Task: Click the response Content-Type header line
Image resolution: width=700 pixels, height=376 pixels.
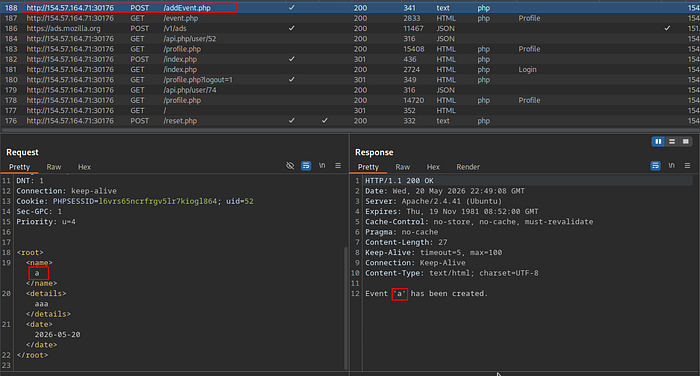Action: (452, 273)
